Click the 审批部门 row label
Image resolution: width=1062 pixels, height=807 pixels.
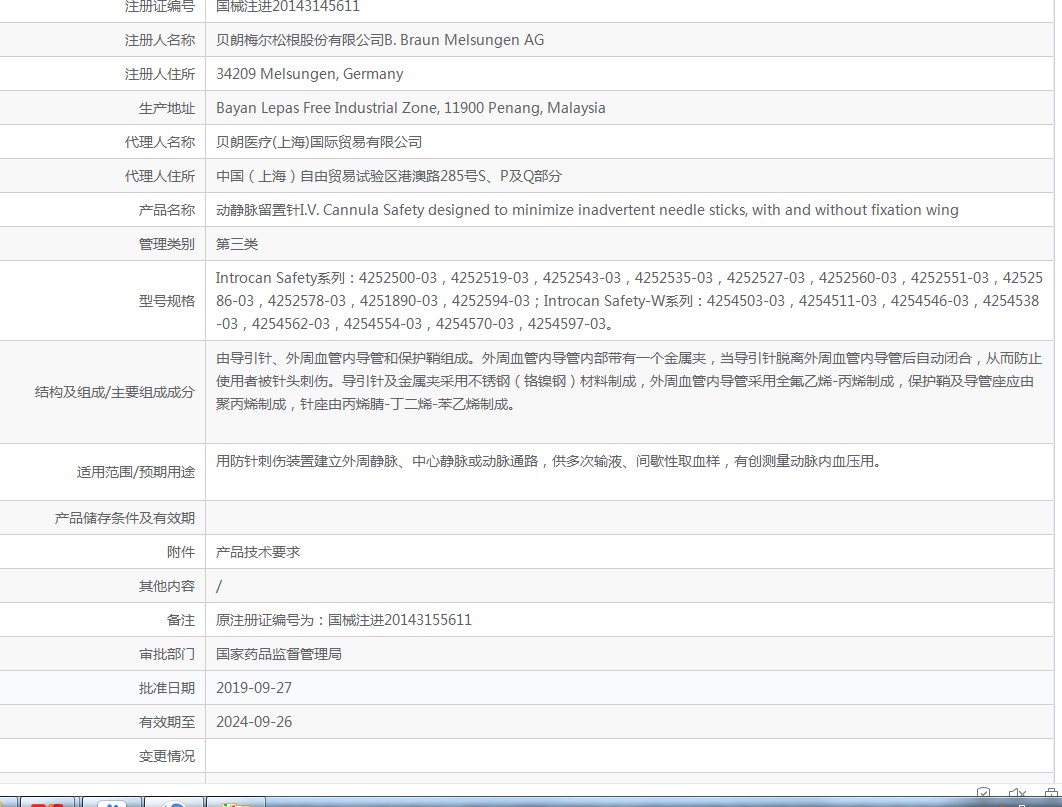(167, 654)
